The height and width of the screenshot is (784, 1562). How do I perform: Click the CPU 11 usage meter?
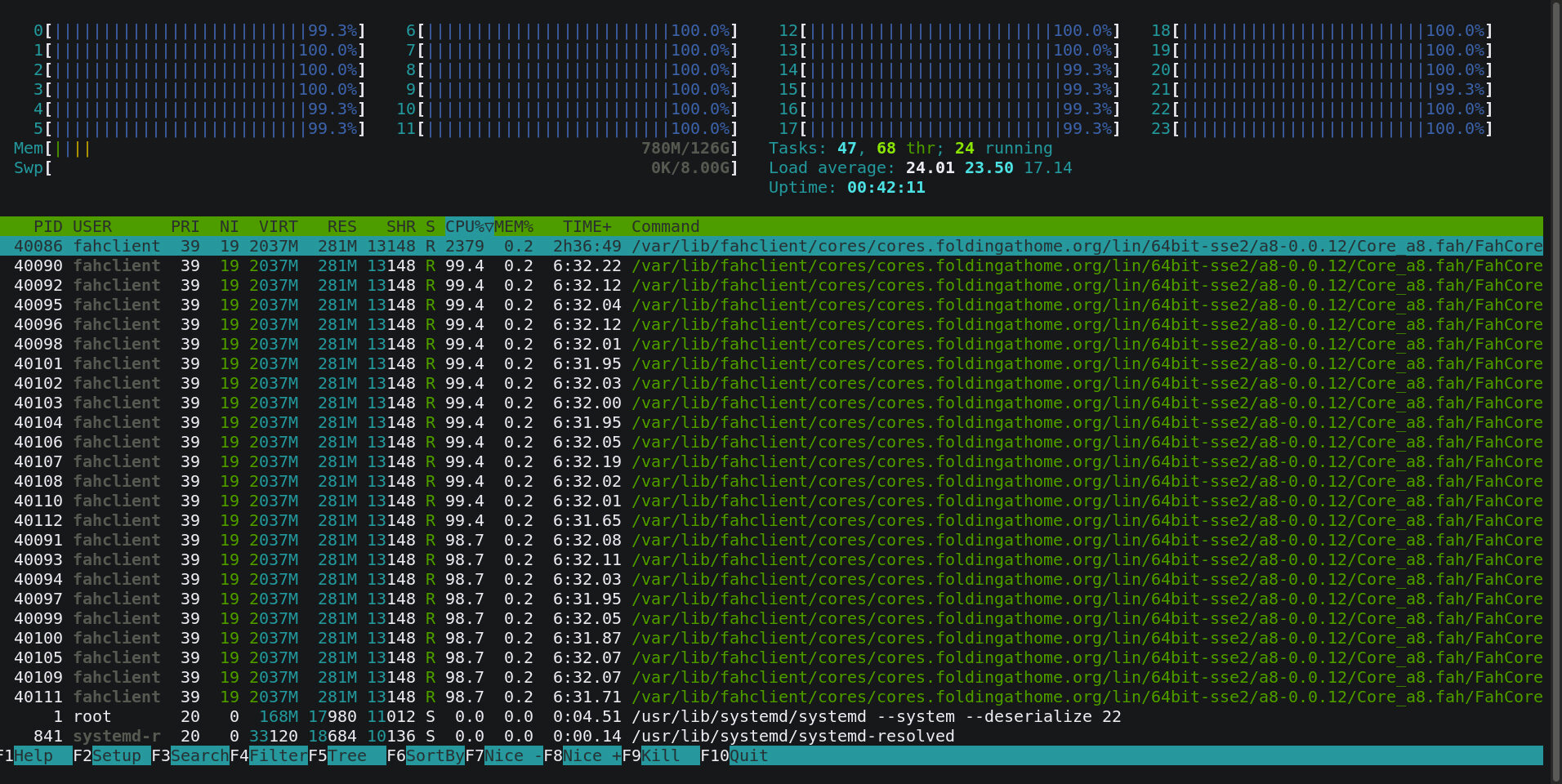[x=567, y=128]
